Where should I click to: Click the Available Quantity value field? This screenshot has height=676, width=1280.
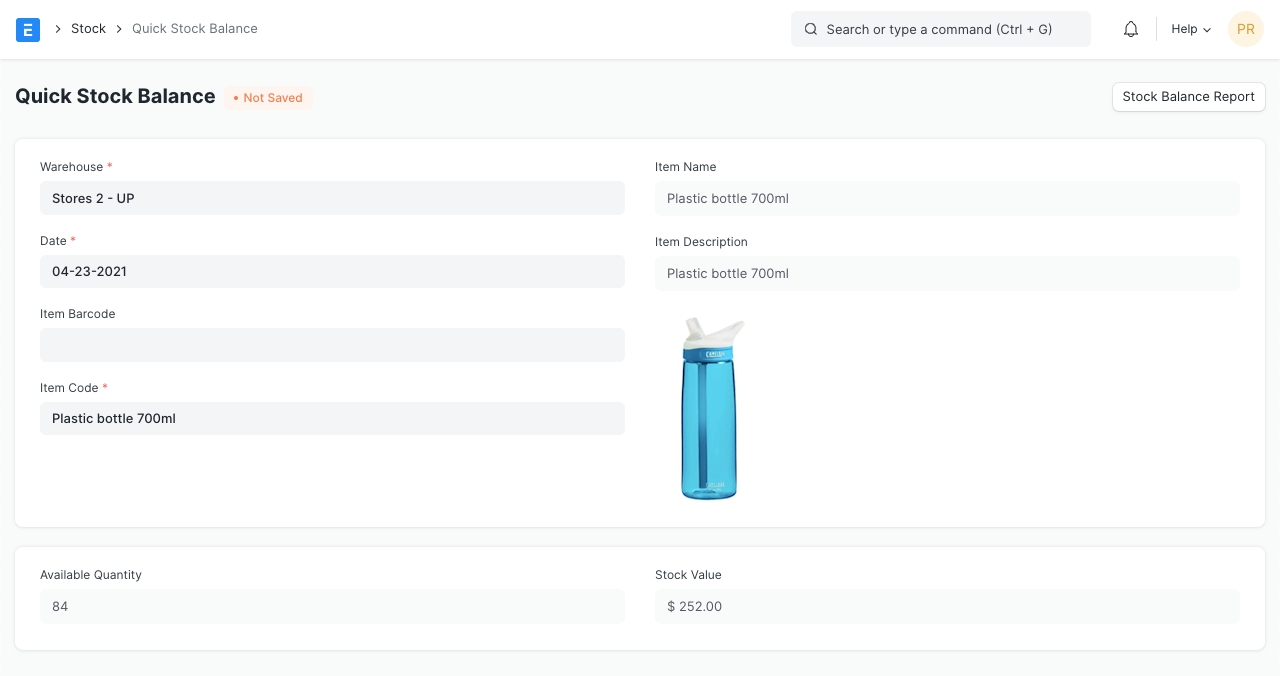(x=332, y=606)
